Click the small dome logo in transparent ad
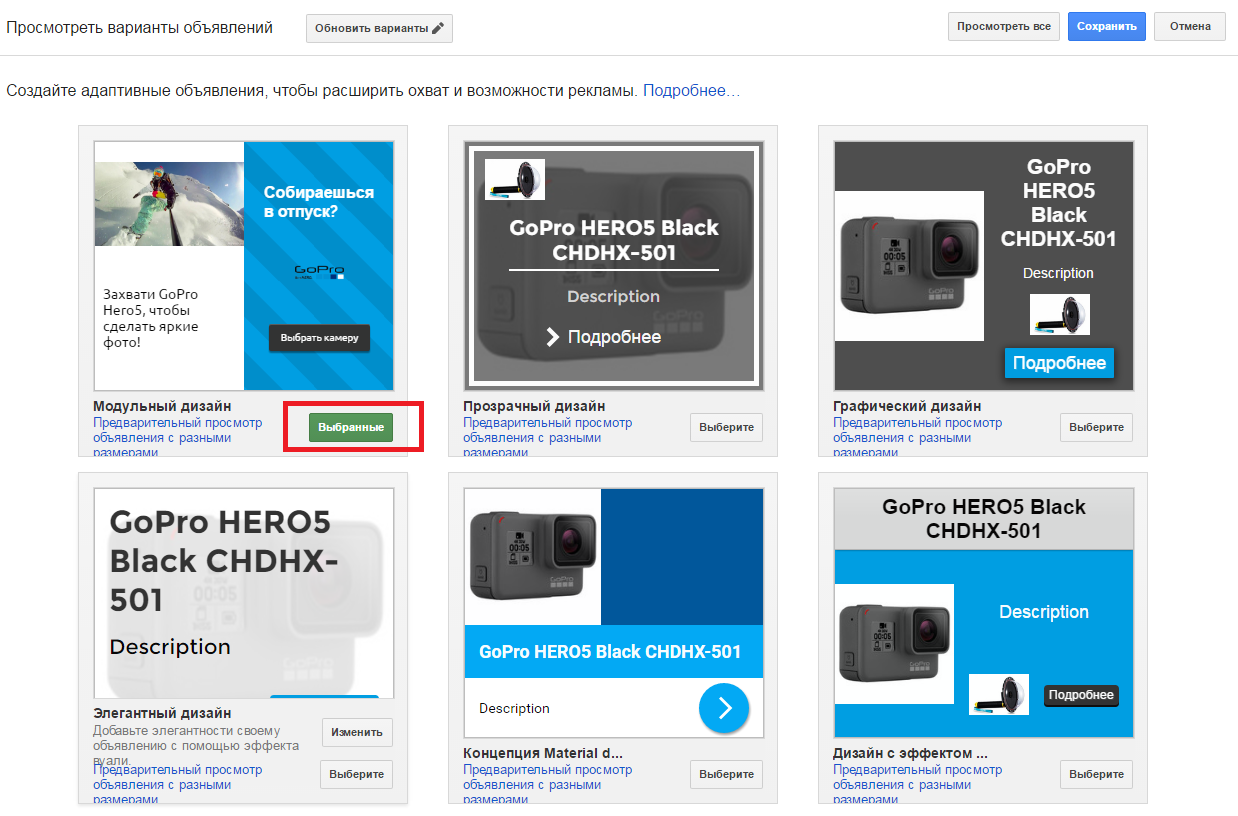Image resolution: width=1238 pixels, height=816 pixels. tap(515, 179)
